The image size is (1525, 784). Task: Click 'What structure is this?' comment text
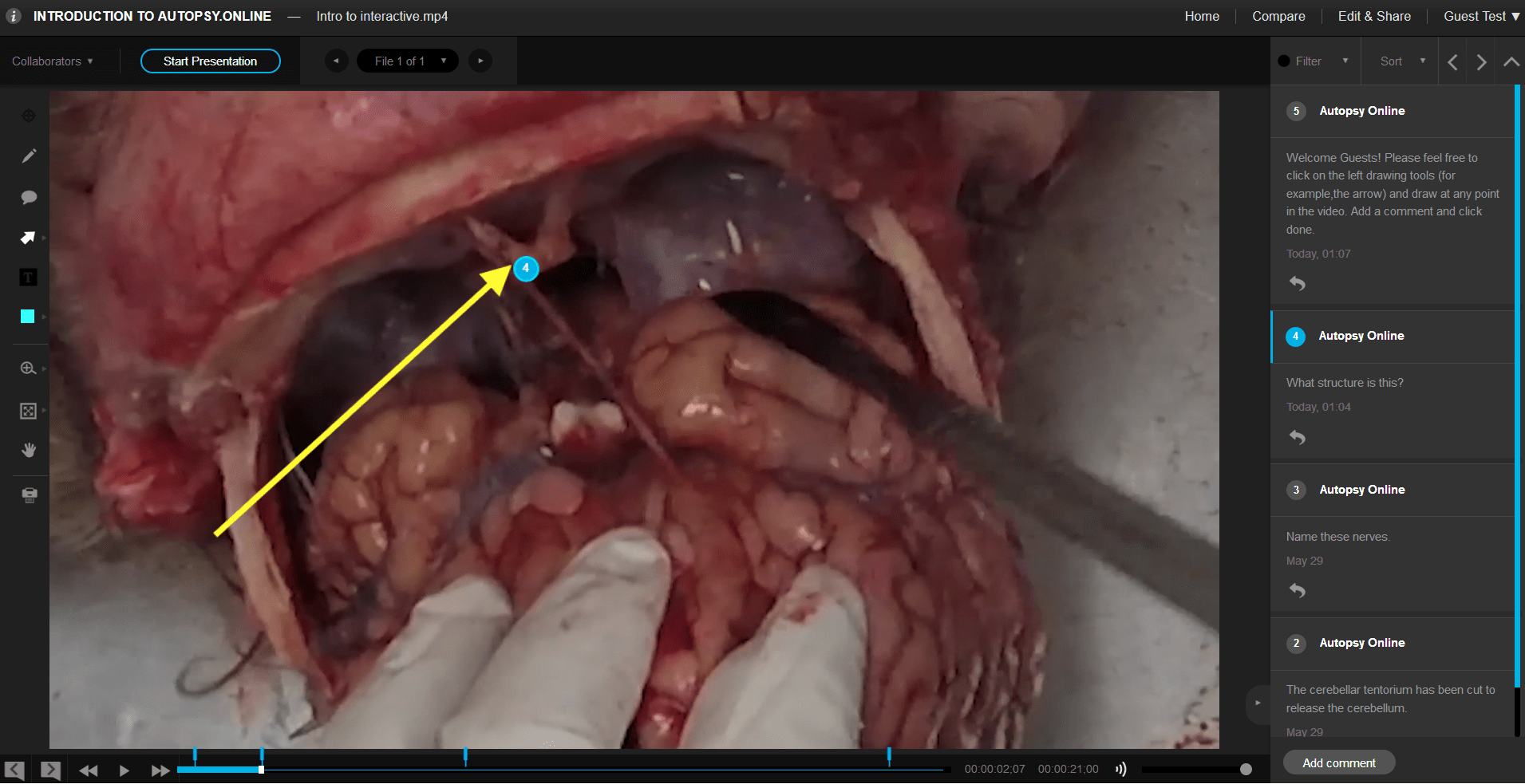1345,383
